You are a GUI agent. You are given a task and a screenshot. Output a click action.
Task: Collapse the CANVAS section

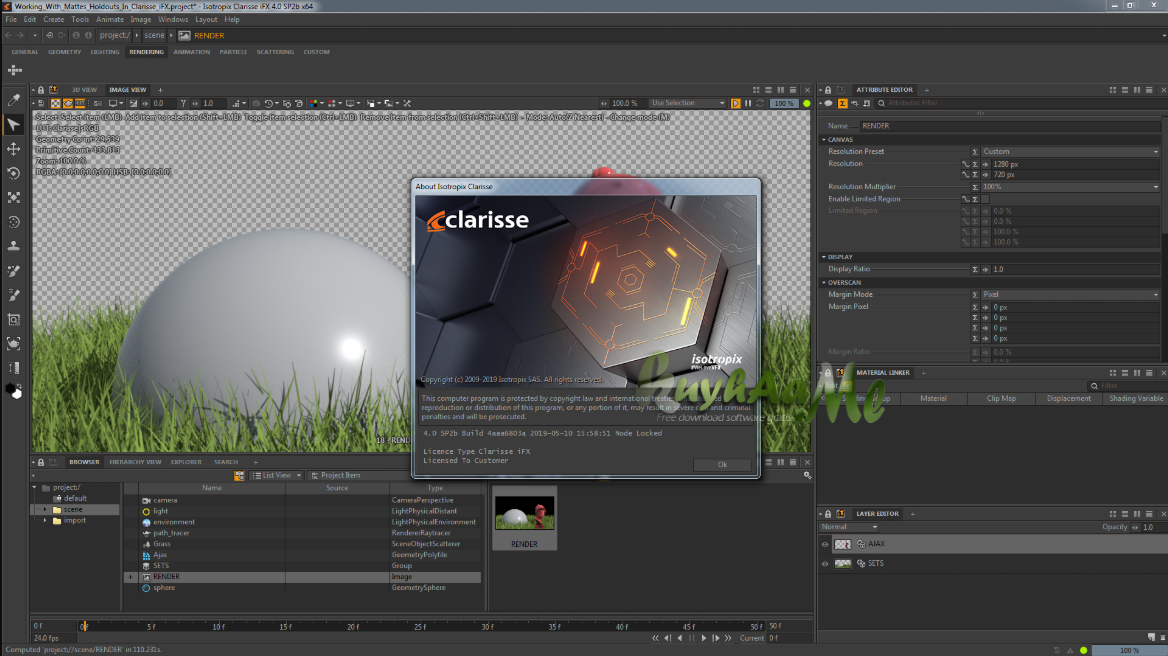[824, 140]
